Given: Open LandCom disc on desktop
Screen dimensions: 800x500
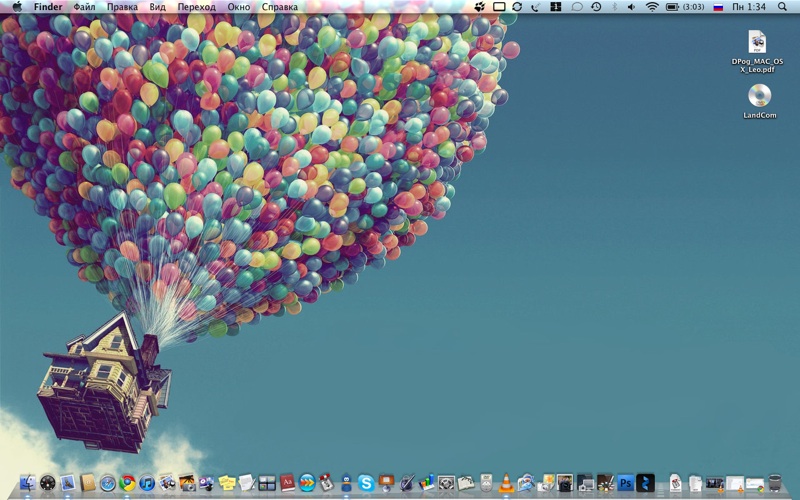Looking at the screenshot, I should point(760,101).
